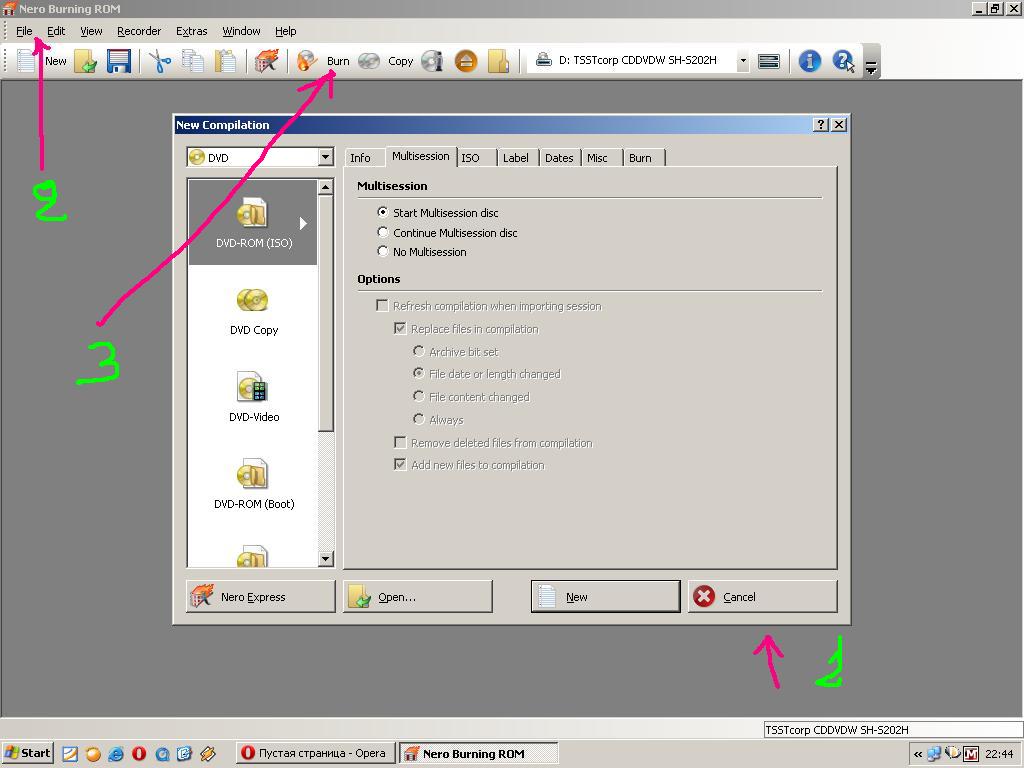Click the blue Info toolbar icon
Screen dimensions: 1024x768
[810, 61]
